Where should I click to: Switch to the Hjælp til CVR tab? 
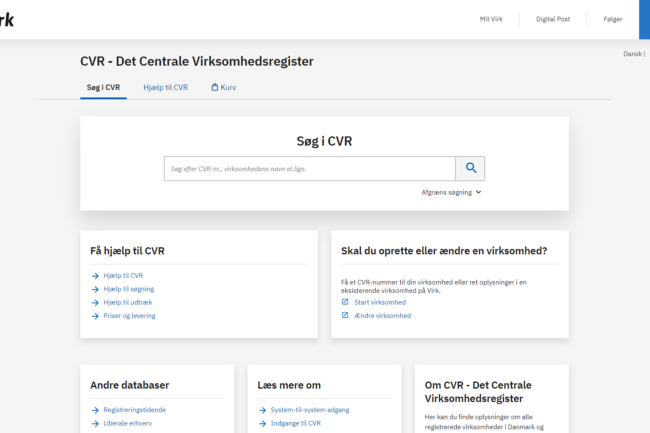point(165,88)
